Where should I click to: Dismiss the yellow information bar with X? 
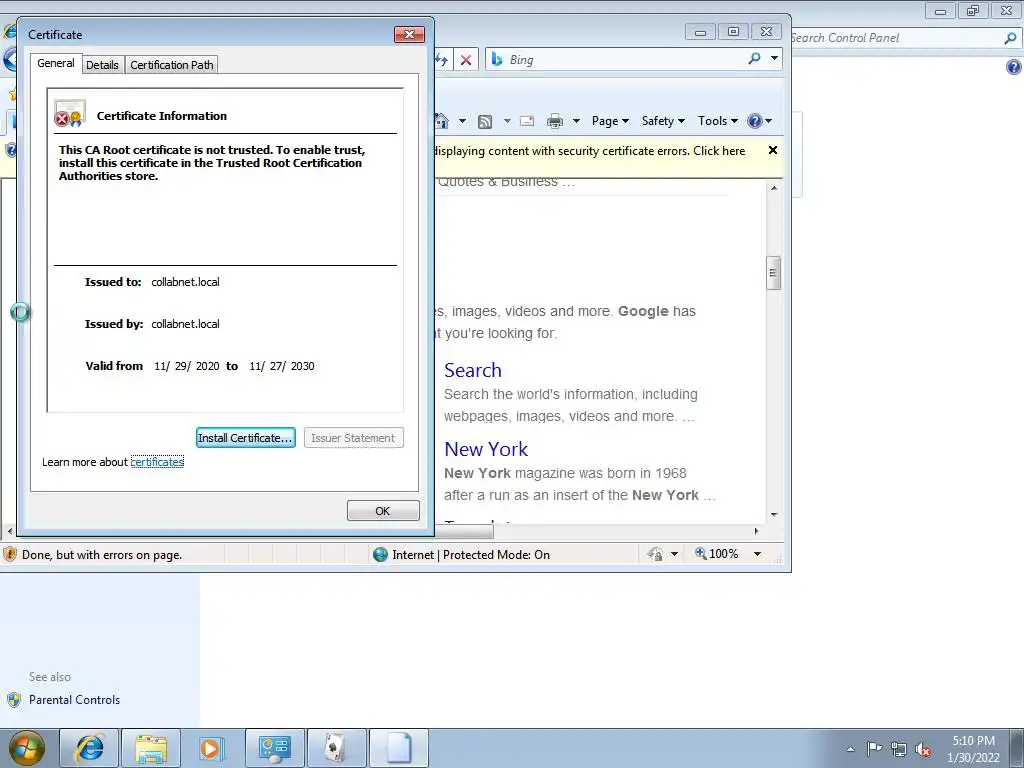pos(773,150)
